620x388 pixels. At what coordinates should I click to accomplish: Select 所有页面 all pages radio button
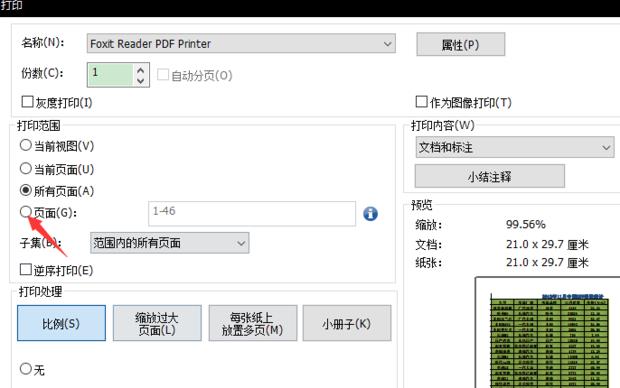(26, 190)
